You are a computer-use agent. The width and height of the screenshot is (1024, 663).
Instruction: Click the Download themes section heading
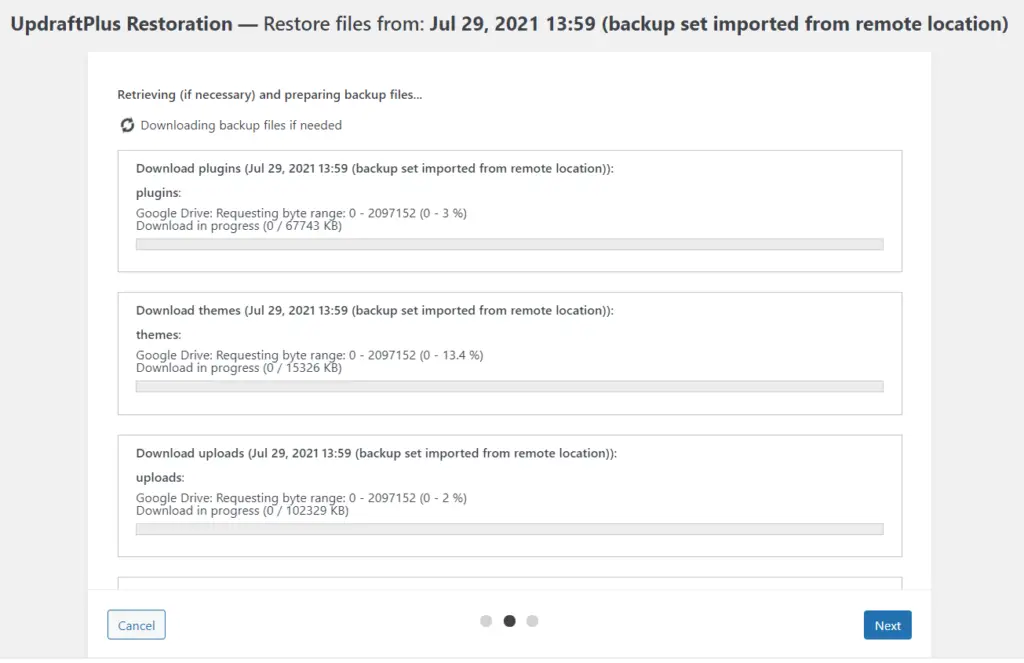point(375,310)
